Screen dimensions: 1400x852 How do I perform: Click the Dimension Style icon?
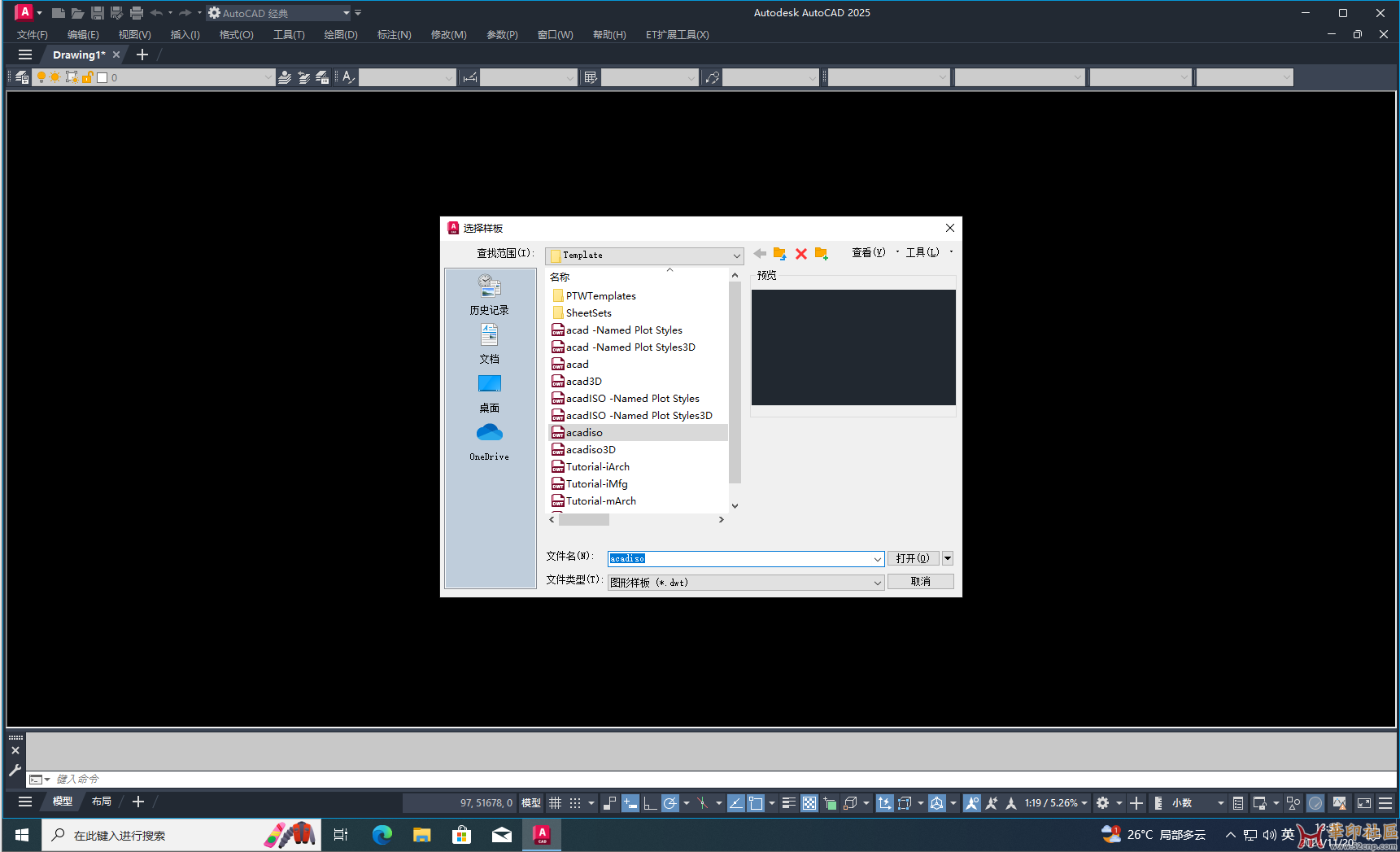[469, 77]
